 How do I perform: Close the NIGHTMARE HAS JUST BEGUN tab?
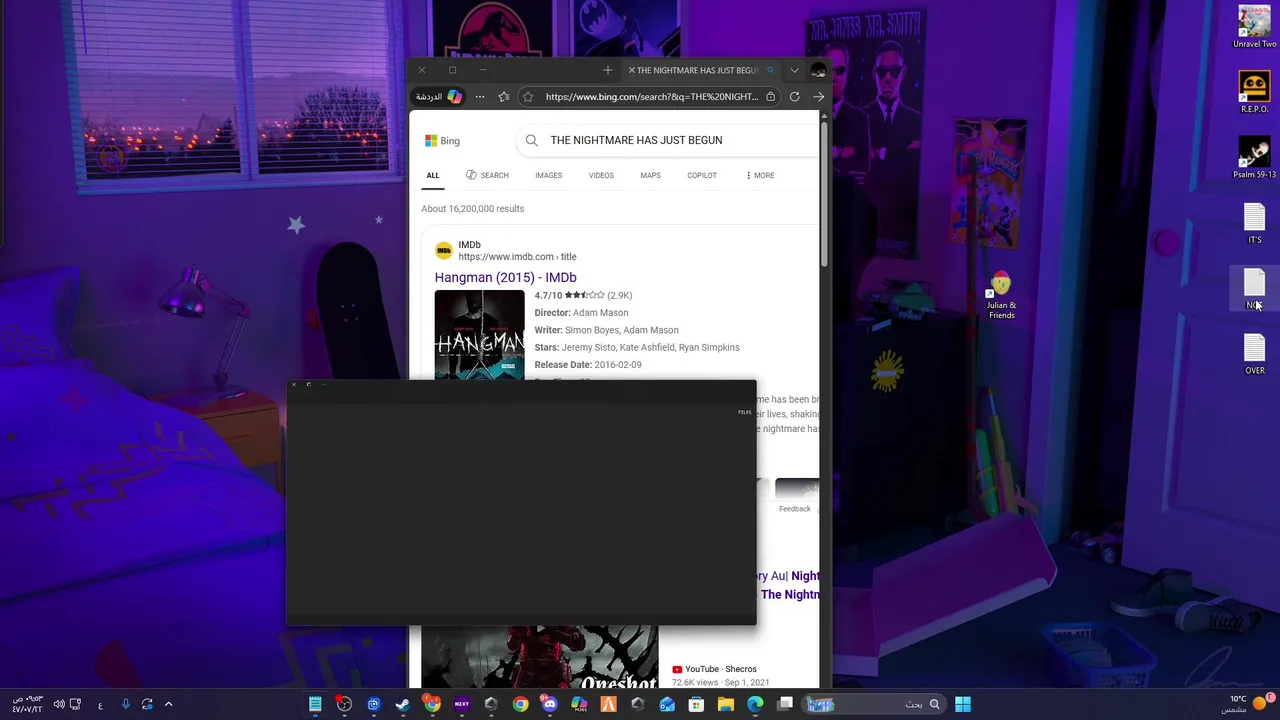632,70
